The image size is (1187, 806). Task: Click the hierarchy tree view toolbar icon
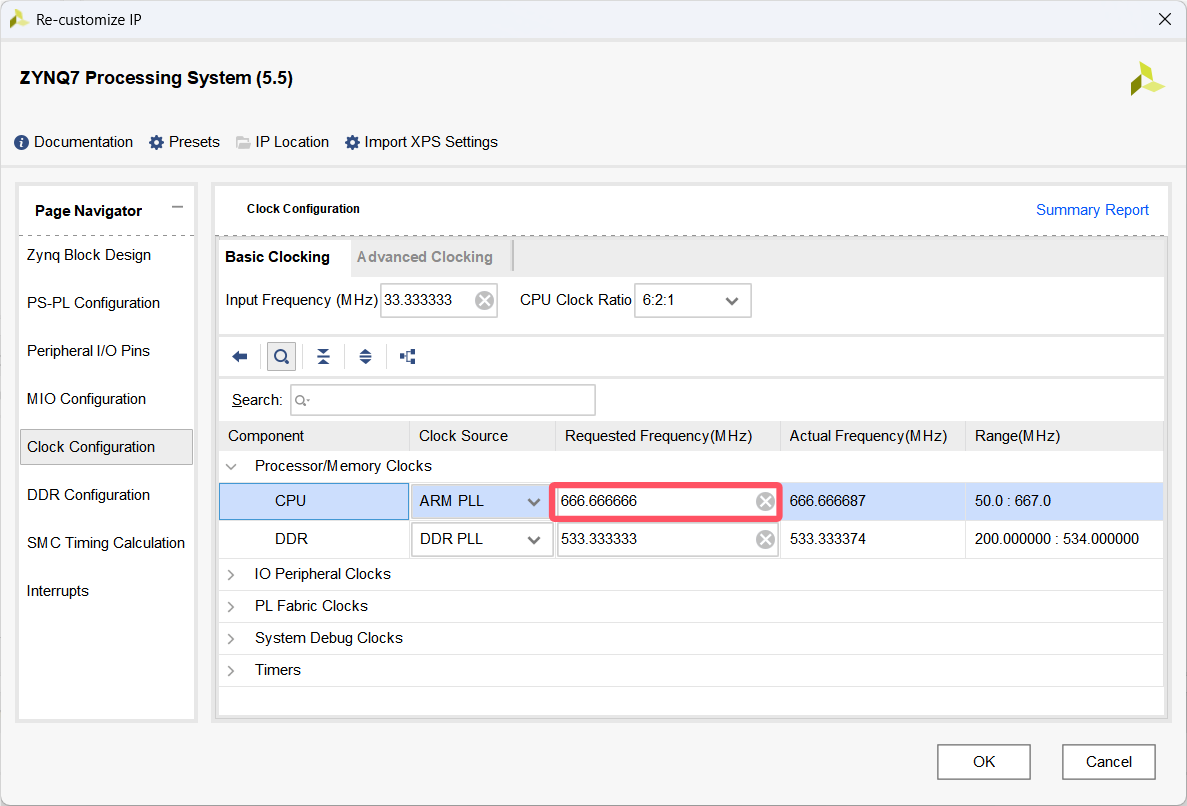408,356
